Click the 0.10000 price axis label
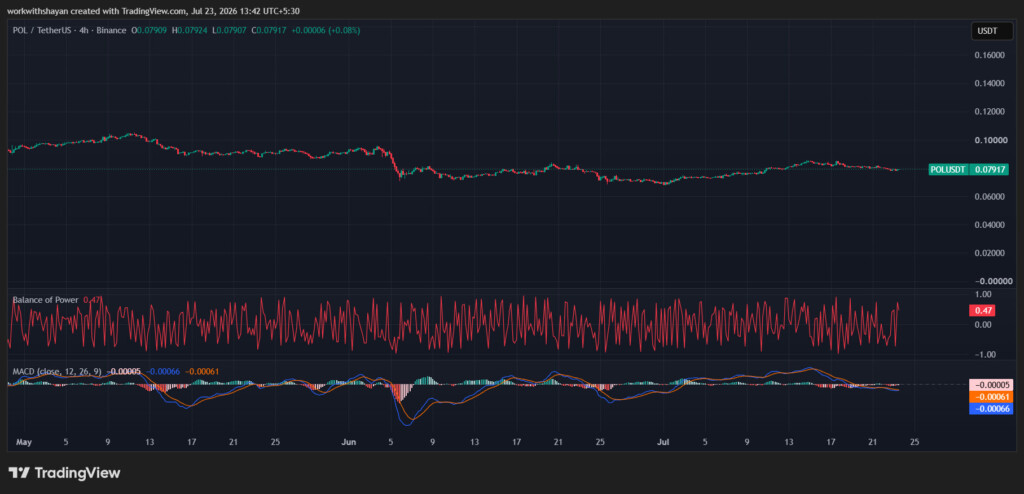This screenshot has width=1024, height=494. pos(989,140)
